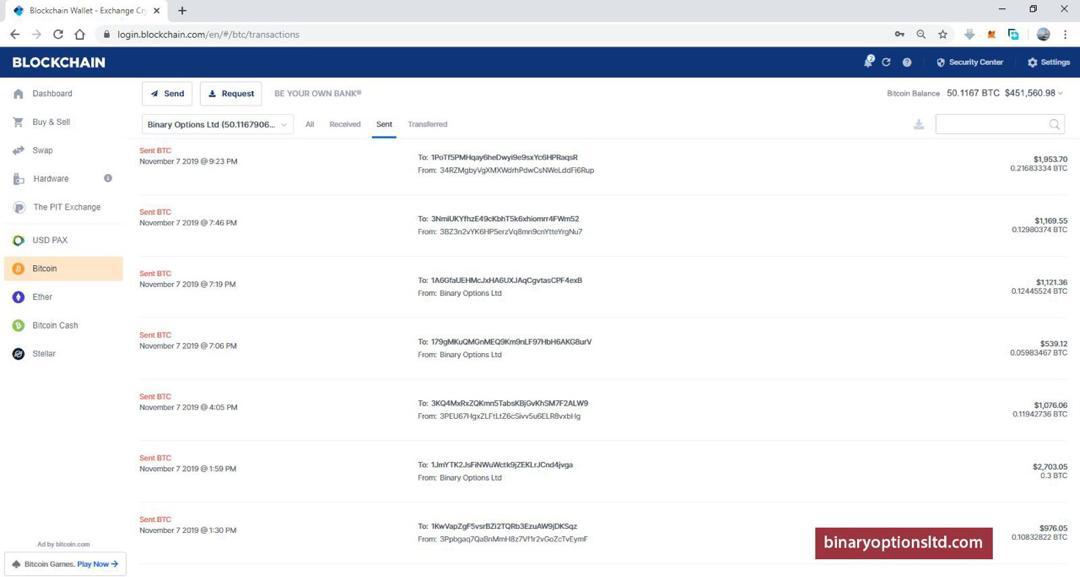Click the Stellar coin icon
The height and width of the screenshot is (577, 1080).
coord(19,353)
